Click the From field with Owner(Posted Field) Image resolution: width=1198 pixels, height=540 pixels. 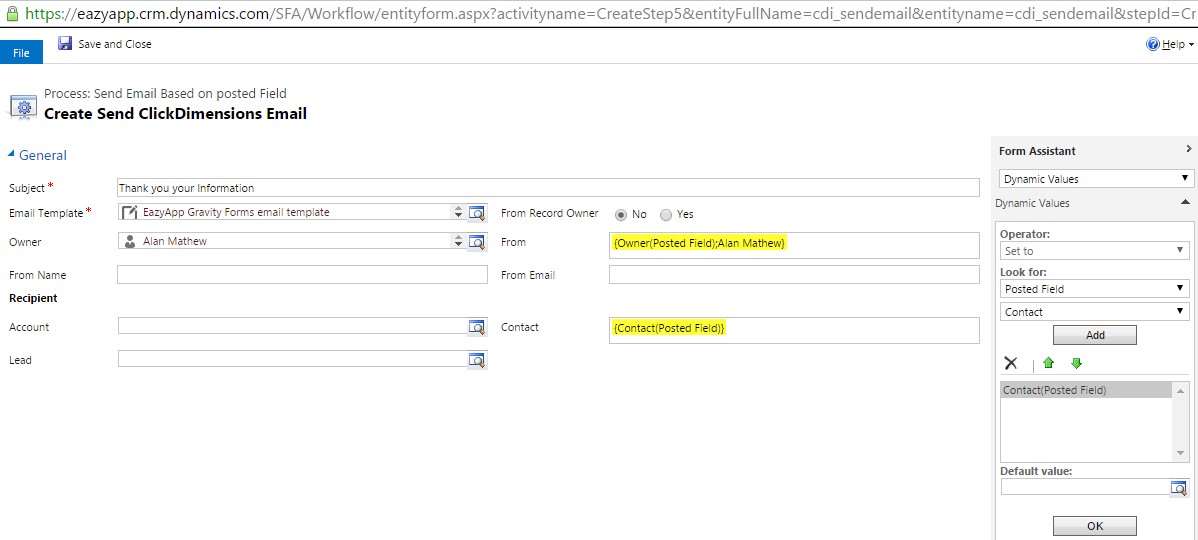click(x=794, y=246)
